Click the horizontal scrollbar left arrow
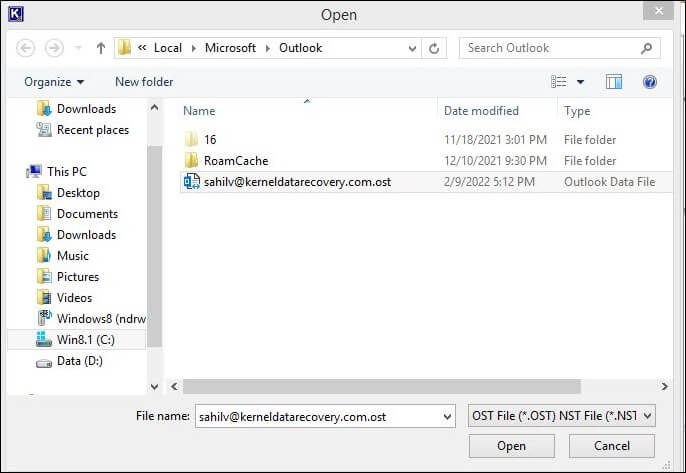686x473 pixels. [x=174, y=386]
